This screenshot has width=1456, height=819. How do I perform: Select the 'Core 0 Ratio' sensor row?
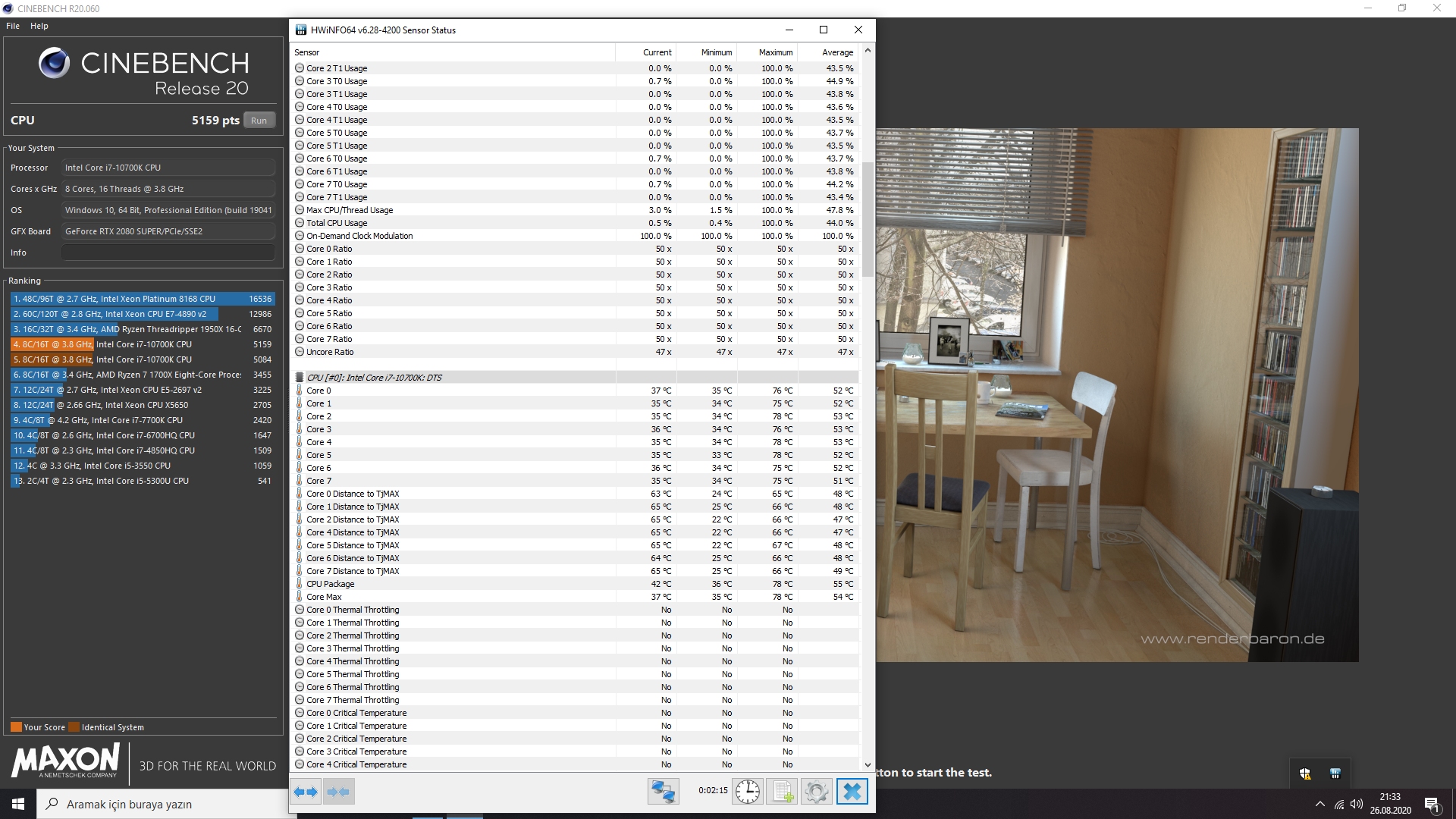coord(576,249)
